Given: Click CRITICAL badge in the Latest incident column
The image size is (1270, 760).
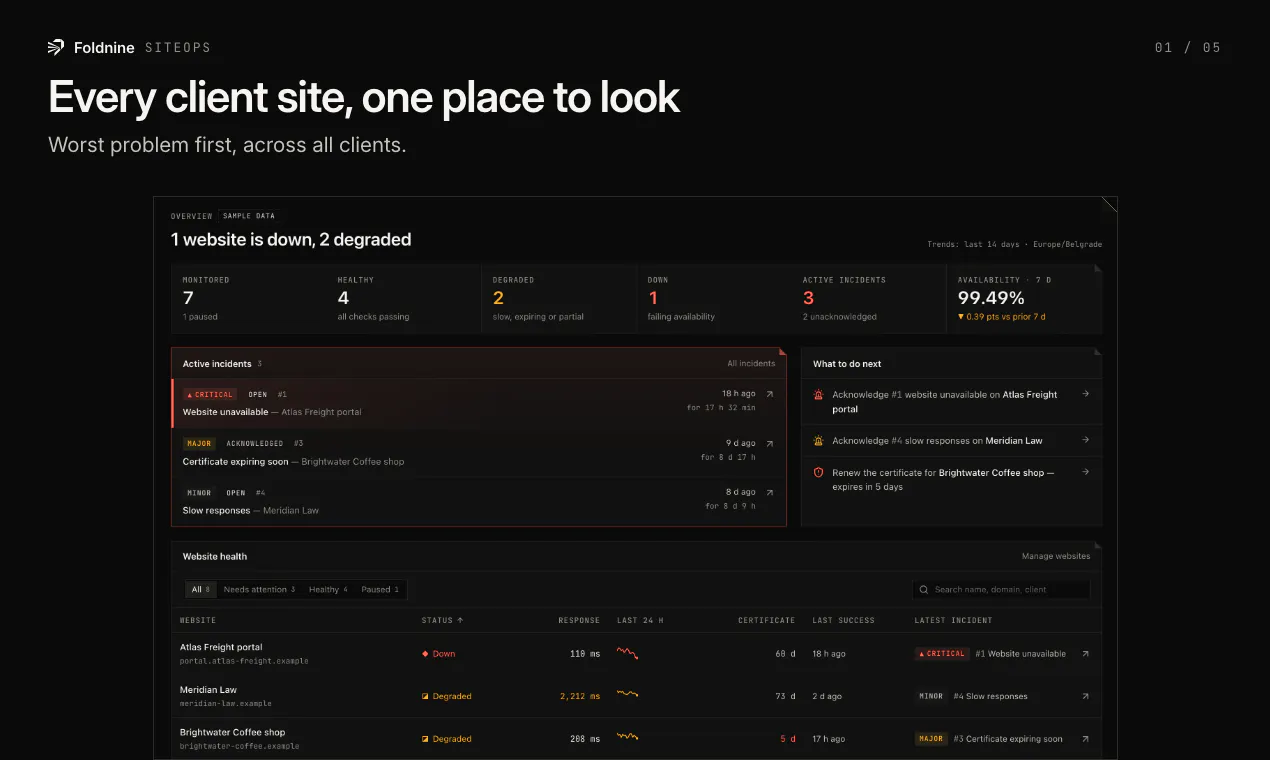Looking at the screenshot, I should (942, 654).
